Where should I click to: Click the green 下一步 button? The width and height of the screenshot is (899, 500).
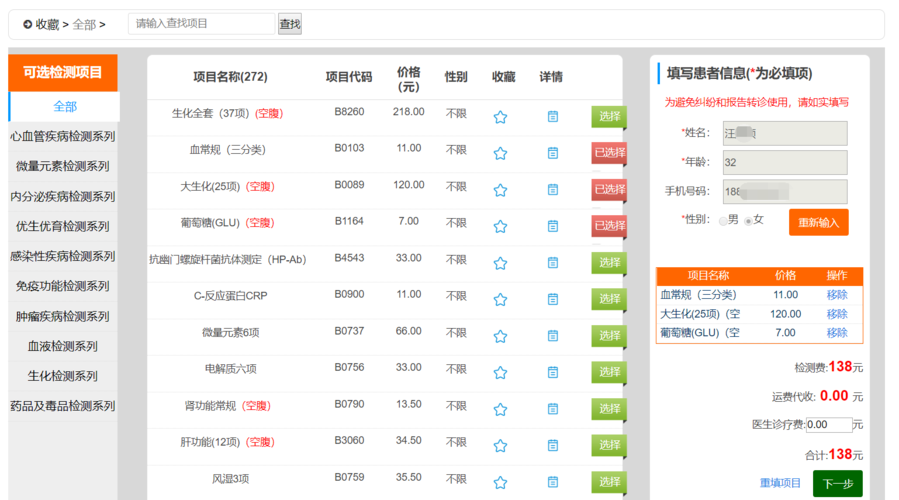click(x=838, y=484)
